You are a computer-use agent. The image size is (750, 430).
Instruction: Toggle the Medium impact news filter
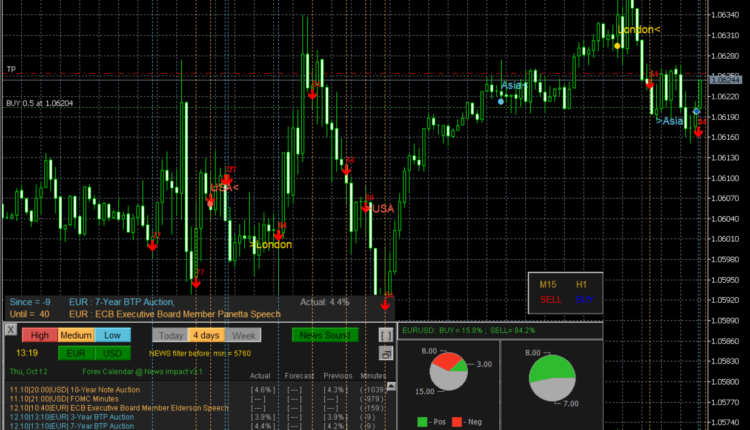(x=76, y=335)
